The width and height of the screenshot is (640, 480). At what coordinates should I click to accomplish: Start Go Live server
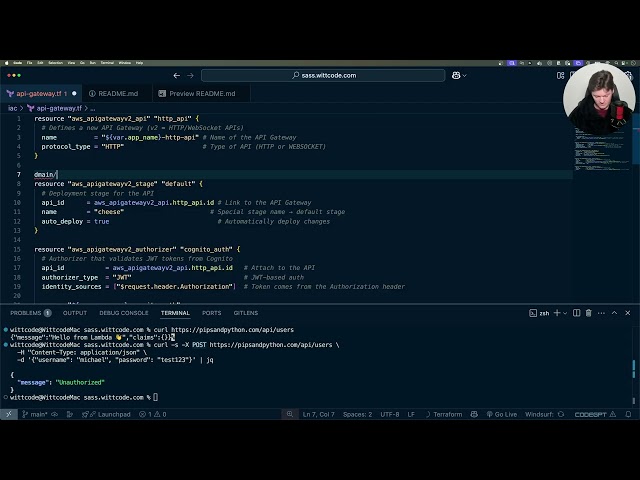coord(502,414)
